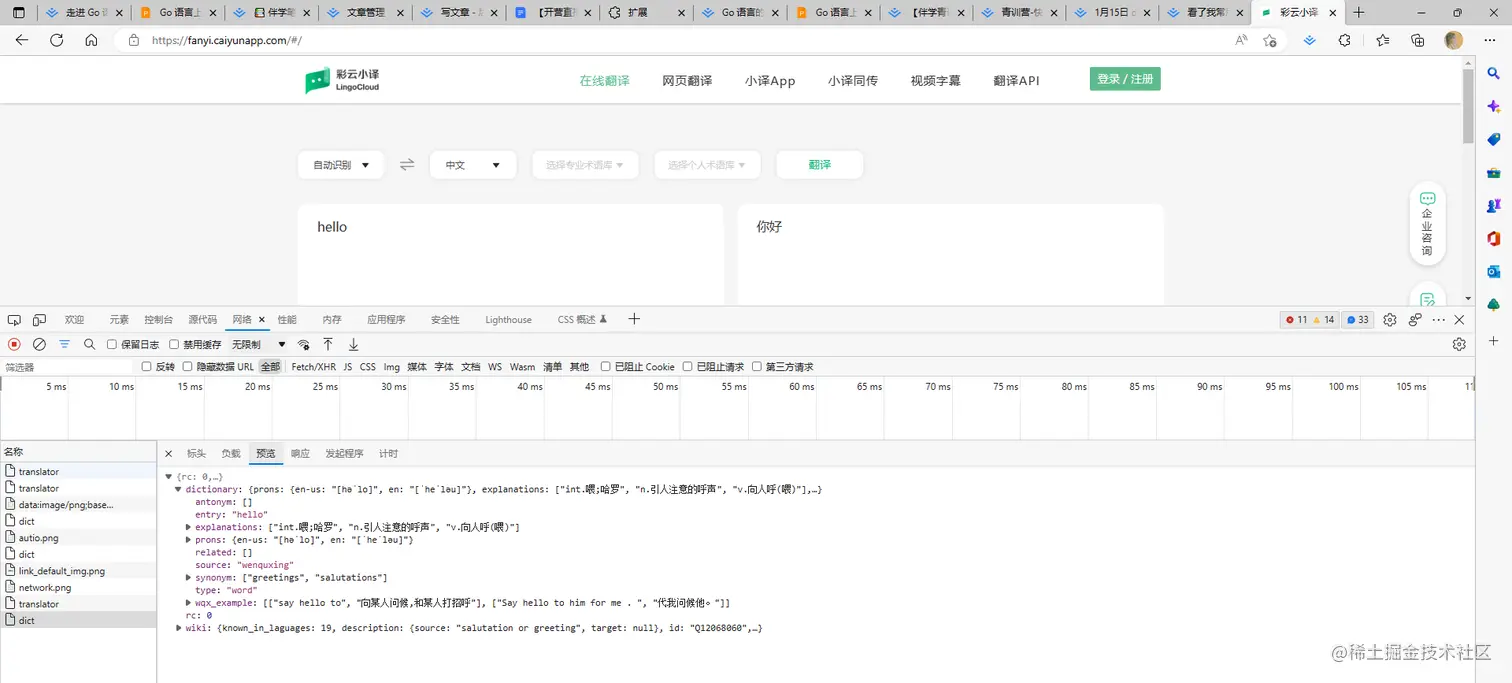Open Outlook in Edge sidebar

pos(1494,271)
